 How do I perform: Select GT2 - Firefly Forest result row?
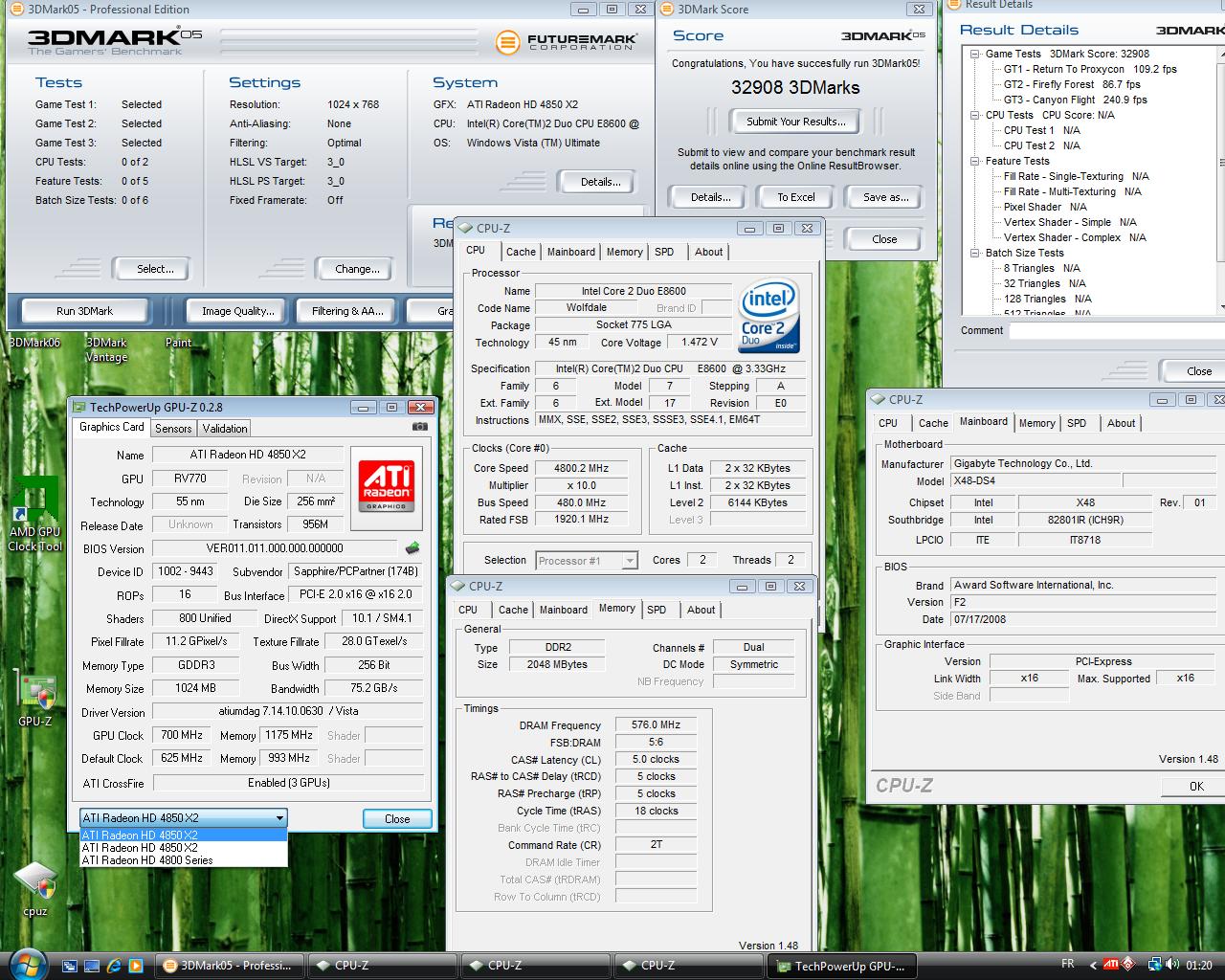click(1072, 84)
